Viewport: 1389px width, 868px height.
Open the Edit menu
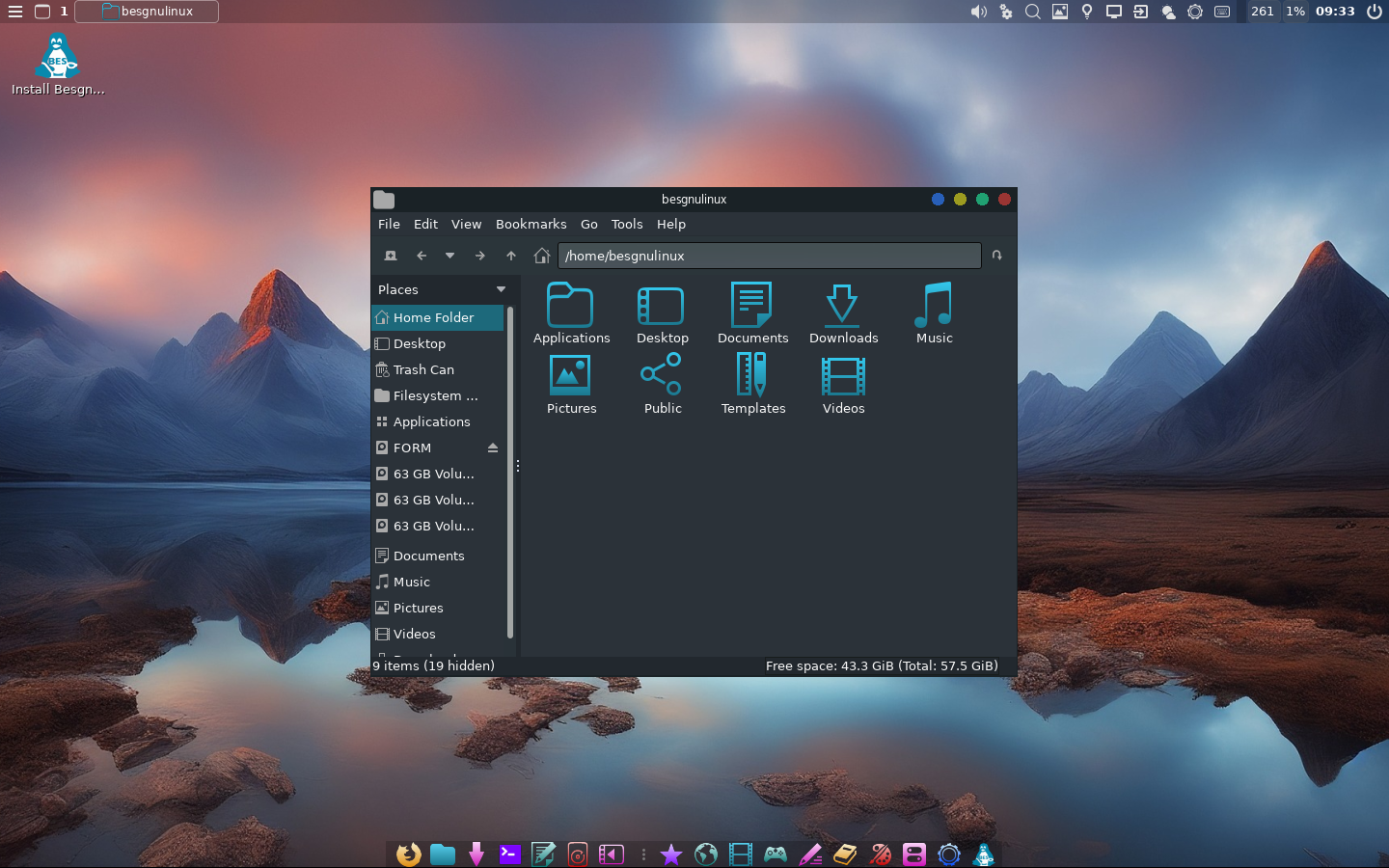coord(425,224)
